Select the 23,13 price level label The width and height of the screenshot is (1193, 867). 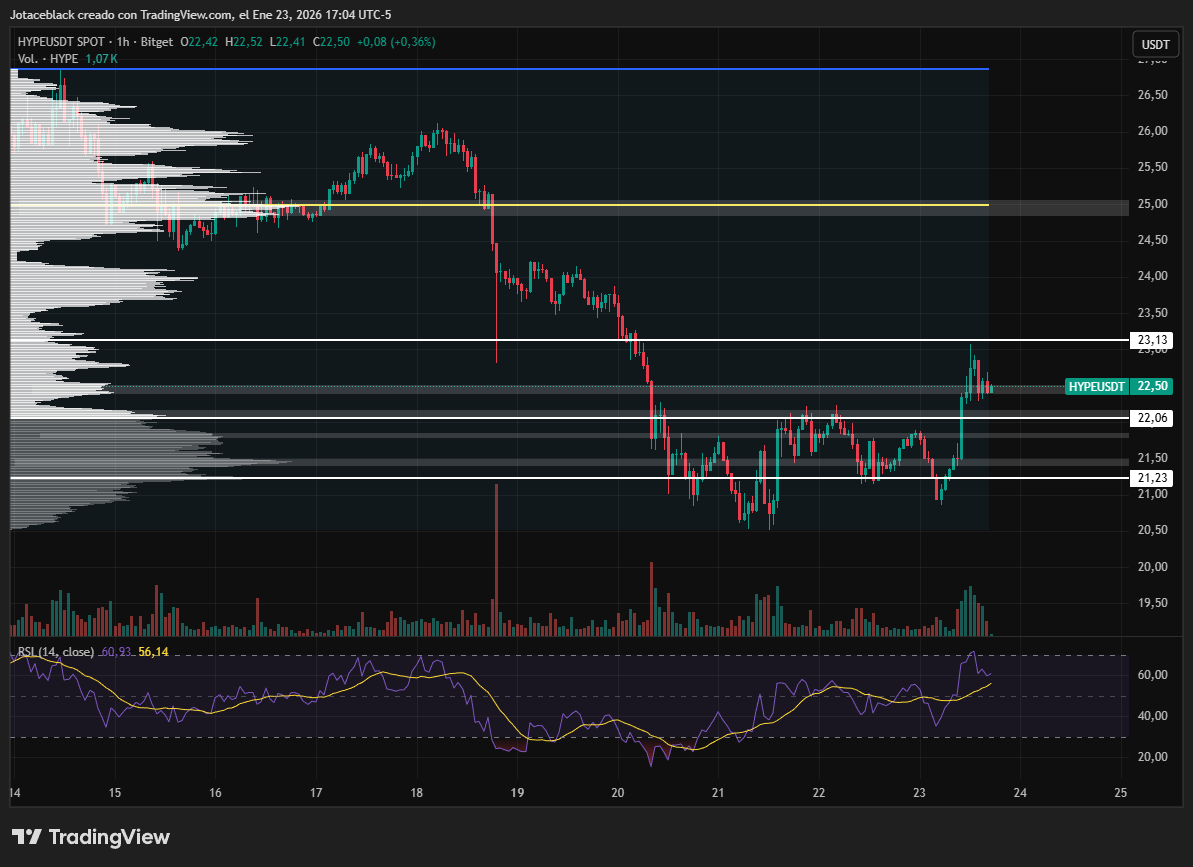[x=1153, y=341]
